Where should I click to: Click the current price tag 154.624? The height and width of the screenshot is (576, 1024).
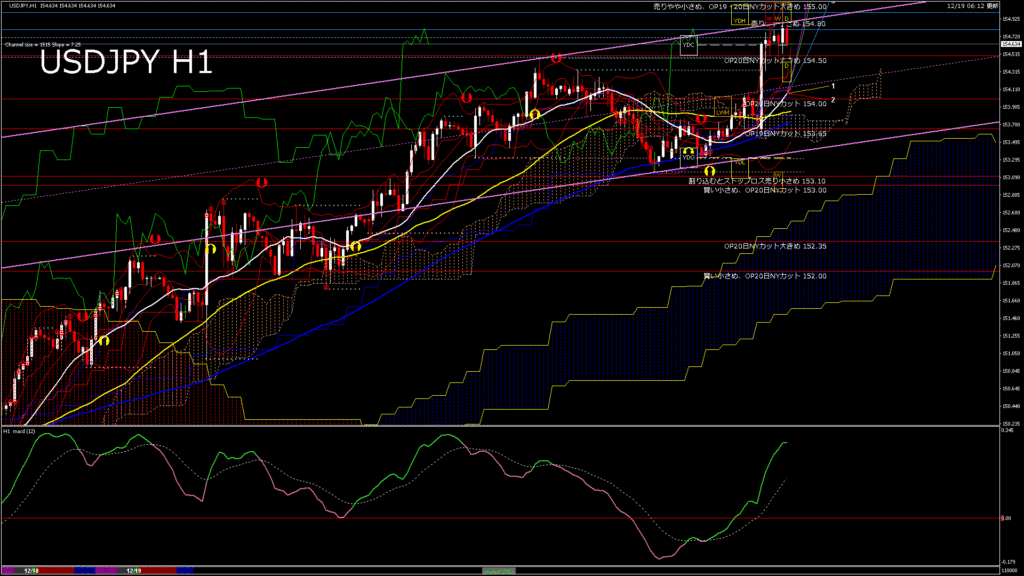[x=1010, y=45]
